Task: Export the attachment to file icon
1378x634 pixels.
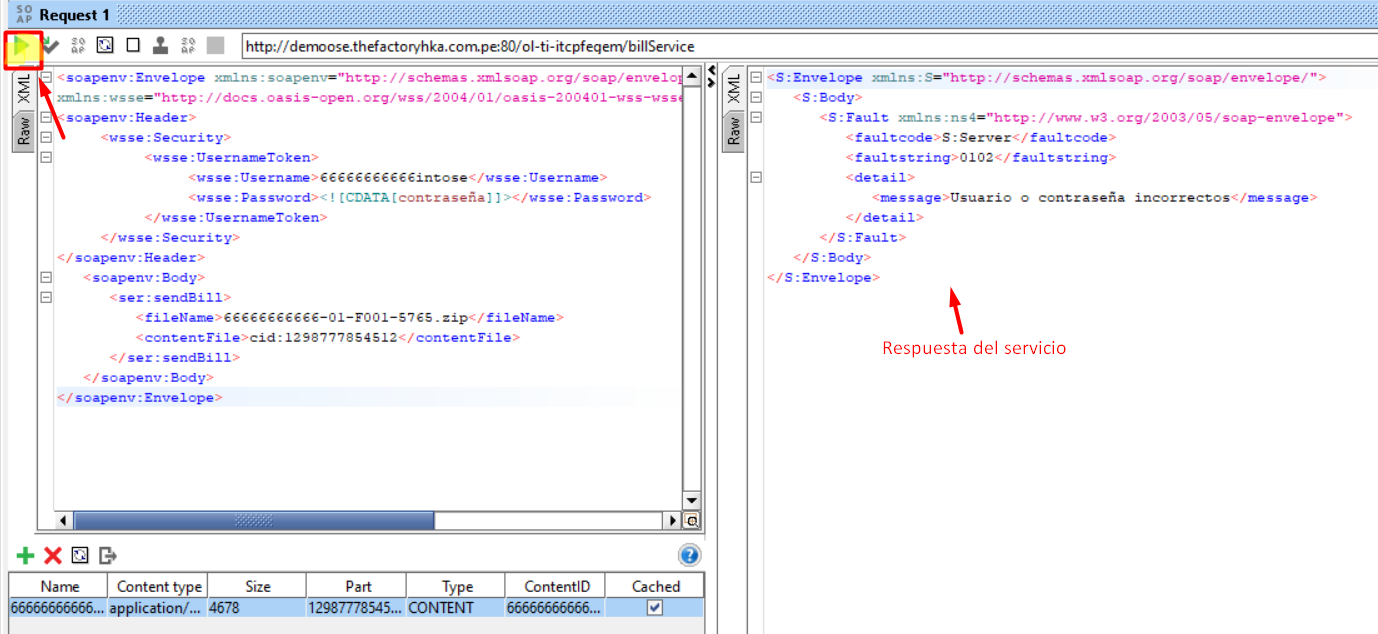Action: [x=108, y=555]
